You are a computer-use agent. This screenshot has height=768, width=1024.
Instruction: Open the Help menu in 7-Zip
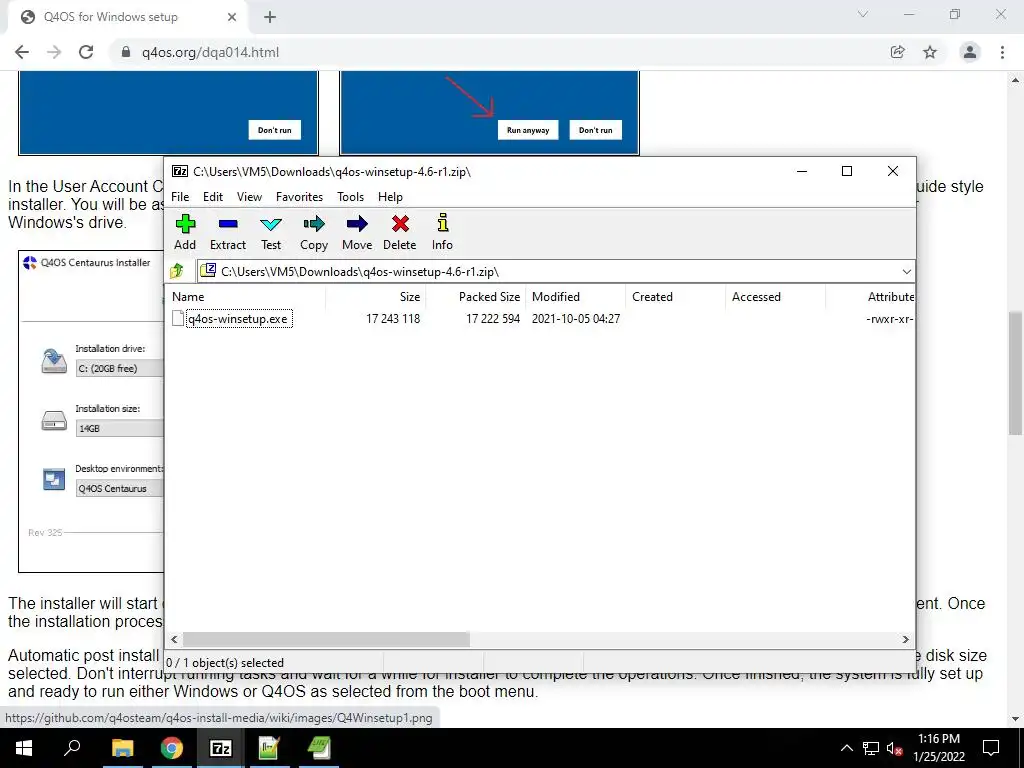pyautogui.click(x=390, y=197)
